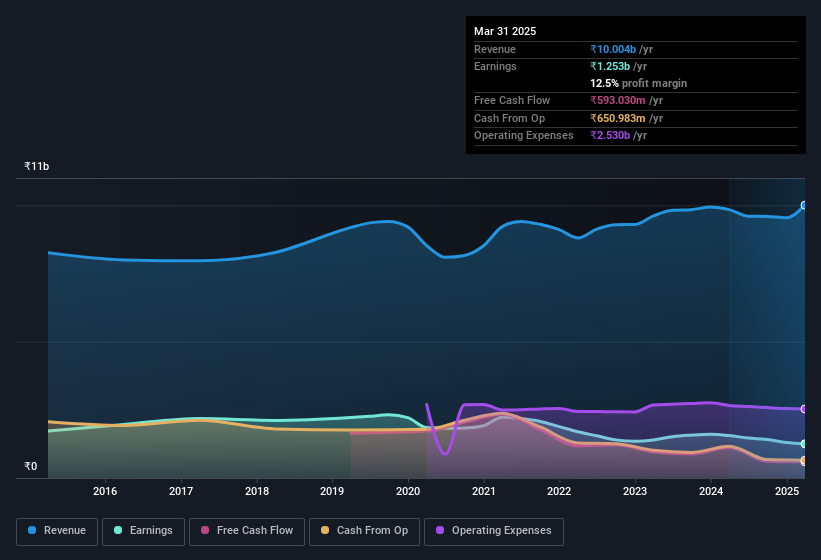Toggle the Operating Expenses legend button
The height and width of the screenshot is (560, 821).
[494, 532]
